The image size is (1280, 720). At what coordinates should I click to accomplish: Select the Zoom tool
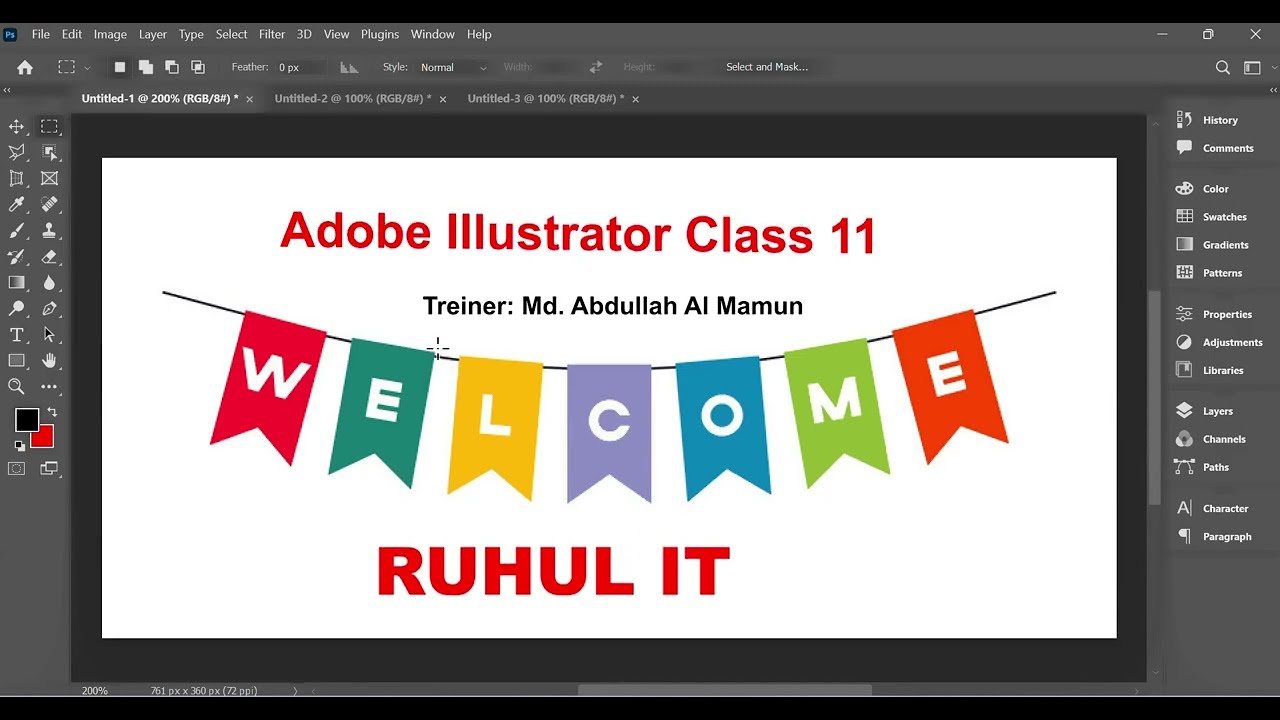(17, 387)
